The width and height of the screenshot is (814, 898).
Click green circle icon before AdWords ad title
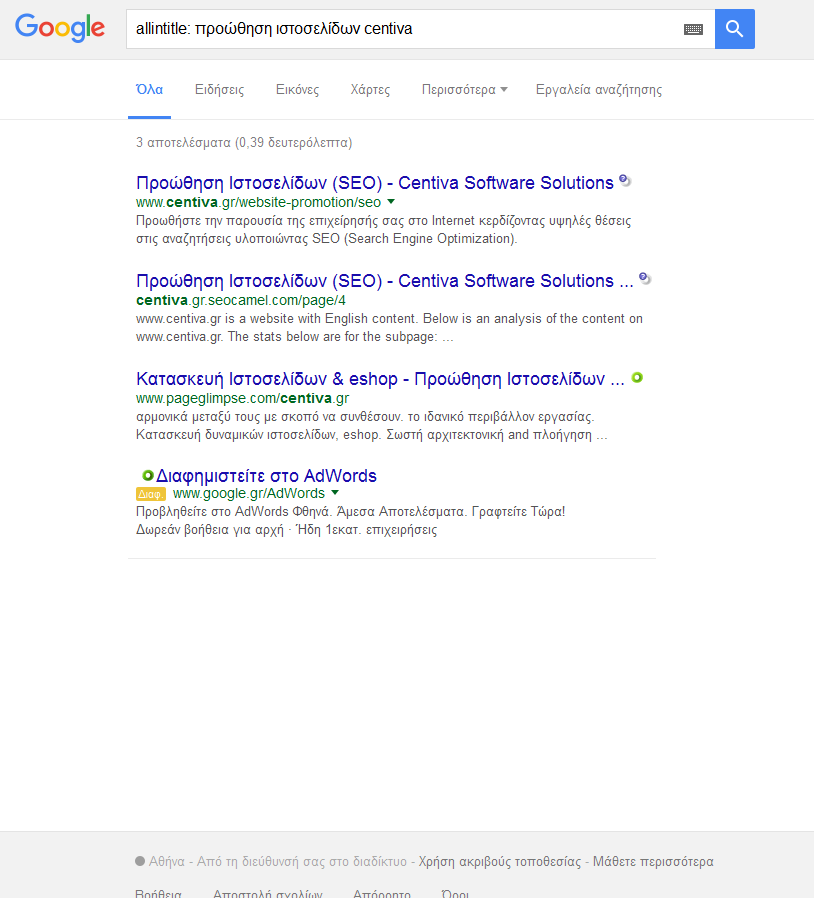148,475
